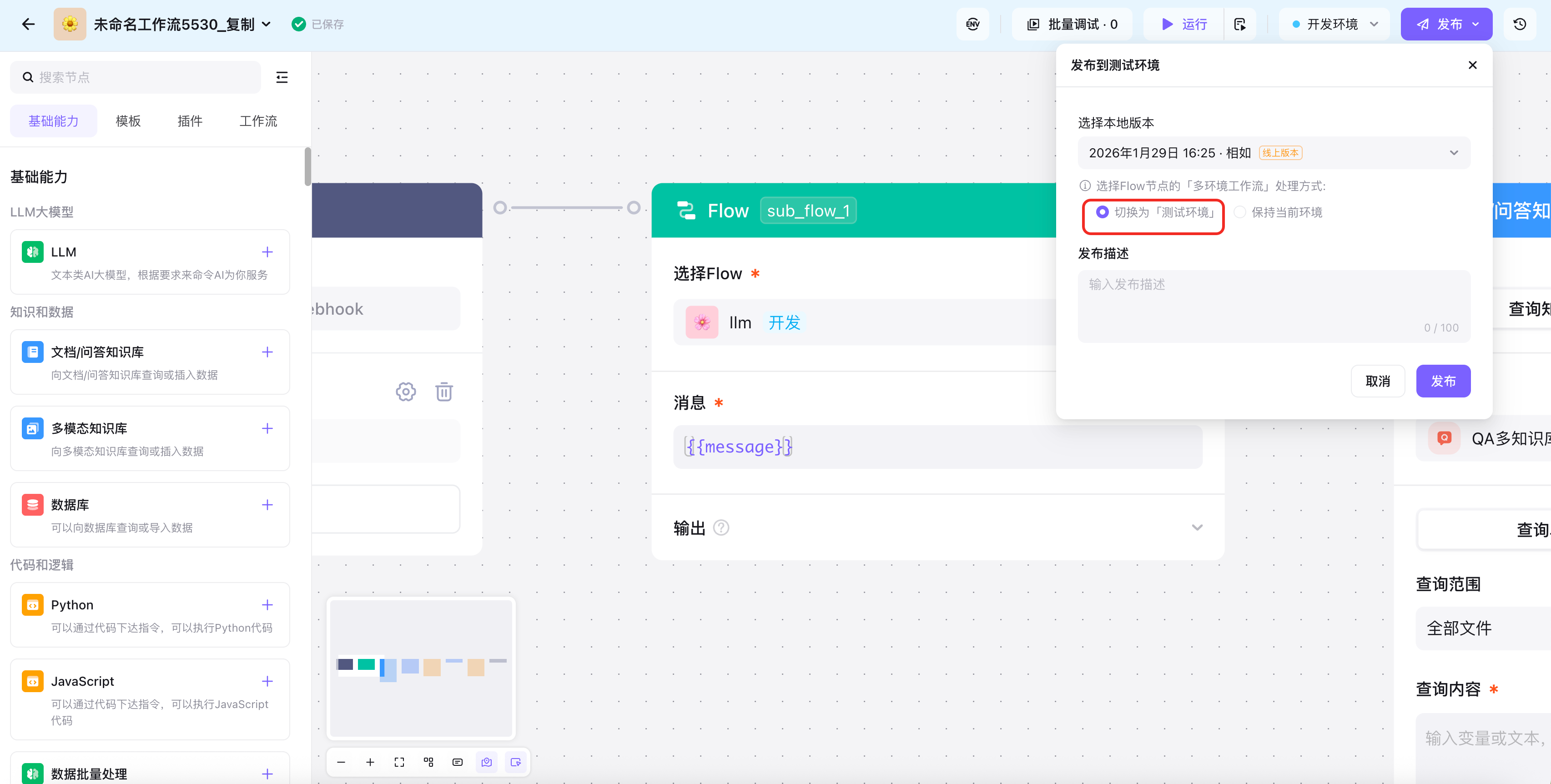Add LLM node with plus icon

click(x=267, y=251)
